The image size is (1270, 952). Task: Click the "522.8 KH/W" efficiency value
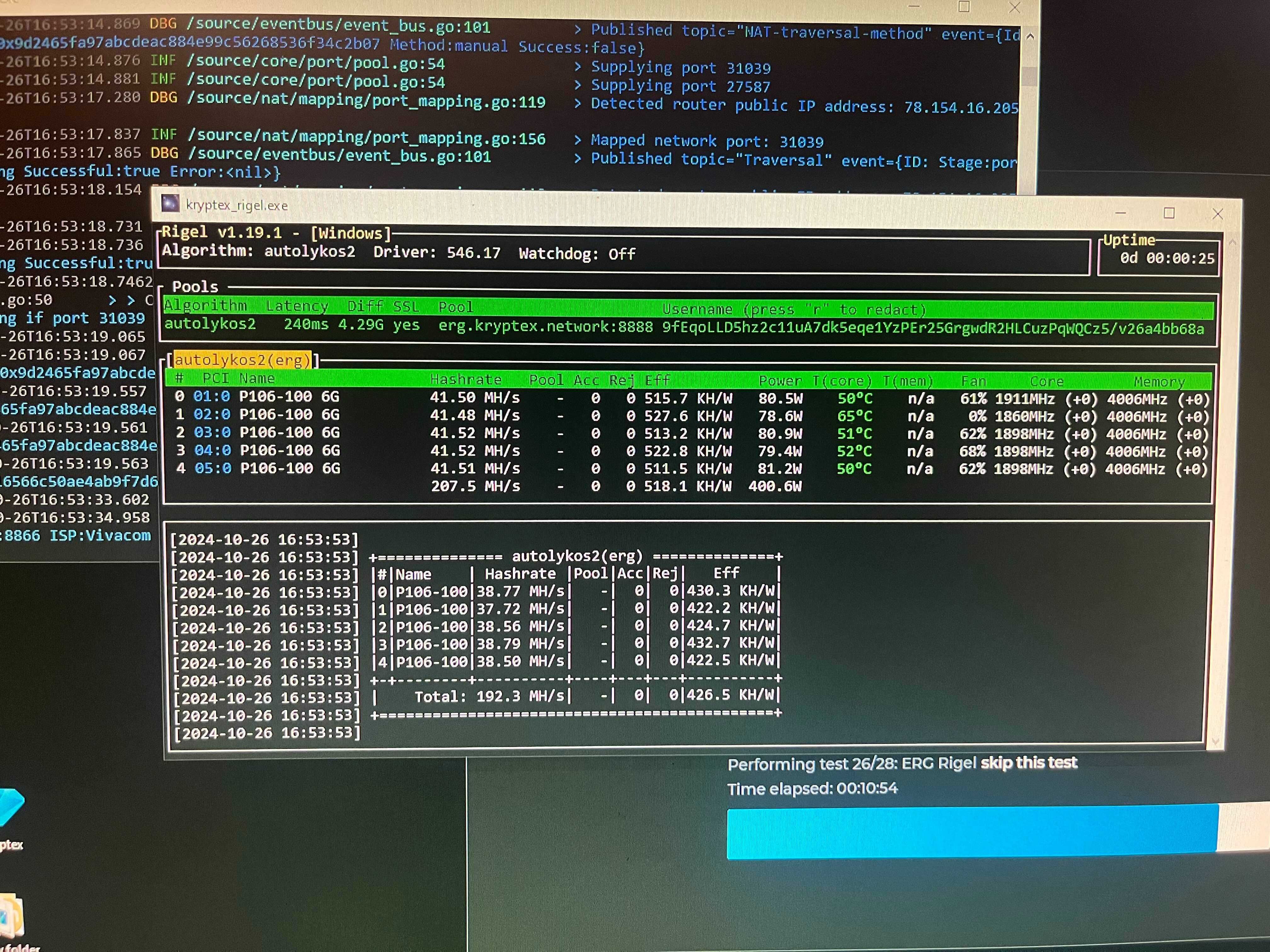tap(688, 451)
